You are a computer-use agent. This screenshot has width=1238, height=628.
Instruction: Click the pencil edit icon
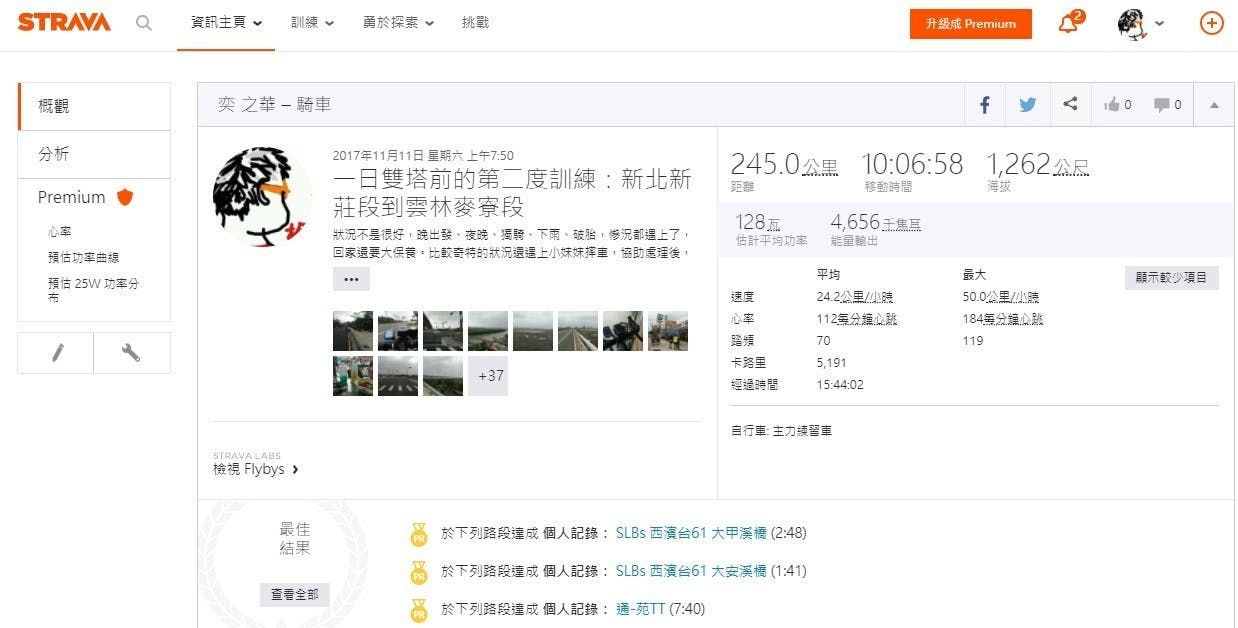click(x=56, y=353)
